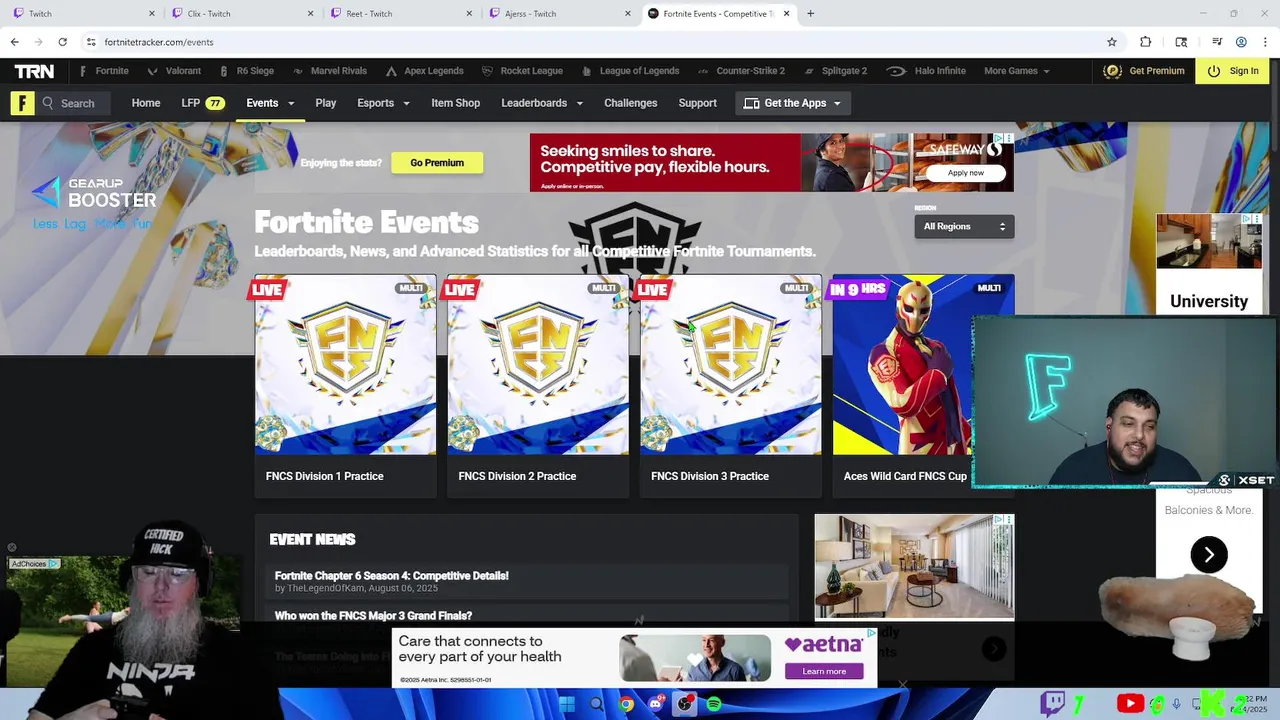Open the LFP nav item
The height and width of the screenshot is (720, 1280).
coord(202,103)
